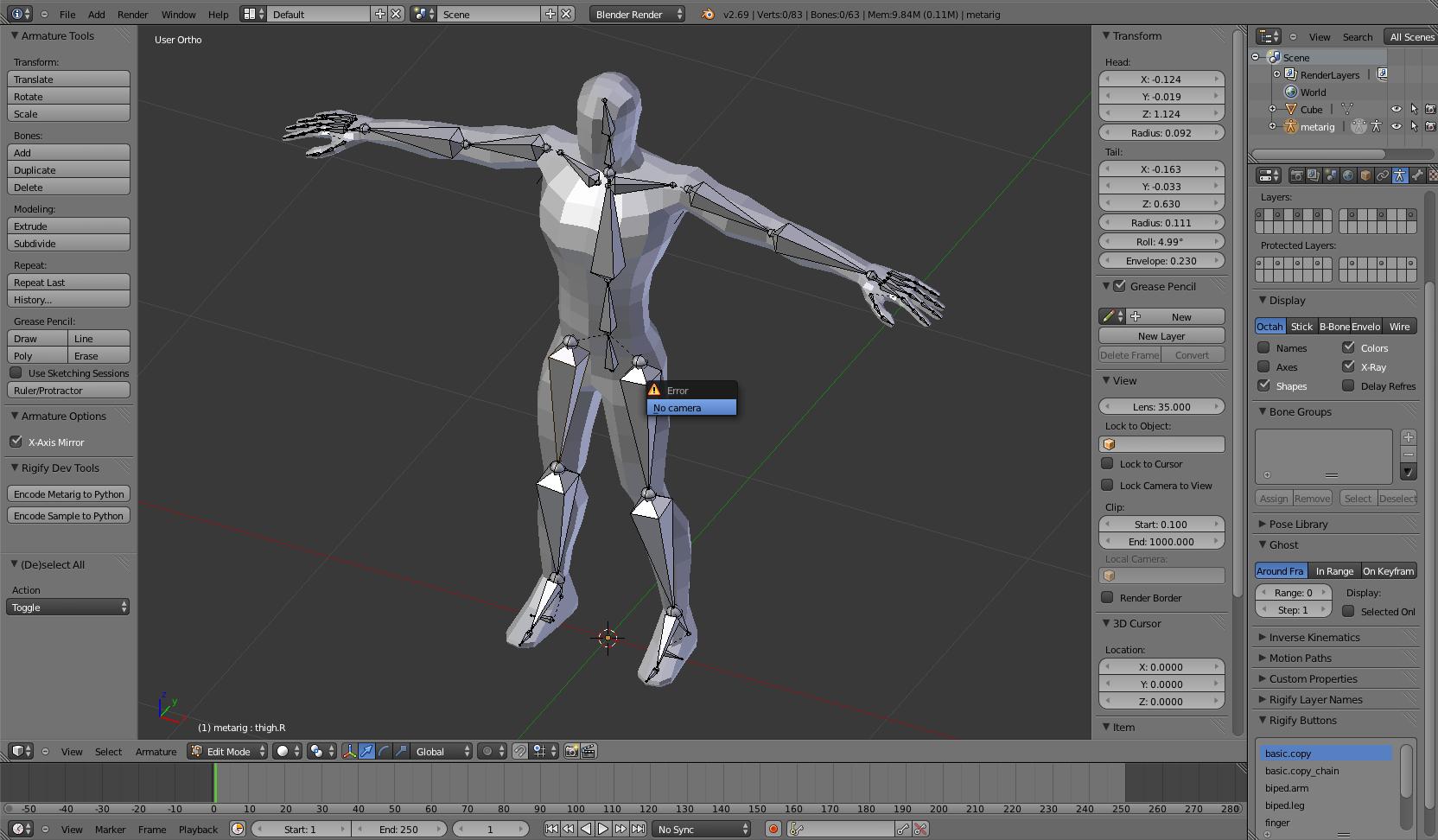The image size is (1438, 840).
Task: Enable the Snap magnet icon in the header
Action: coord(519,751)
